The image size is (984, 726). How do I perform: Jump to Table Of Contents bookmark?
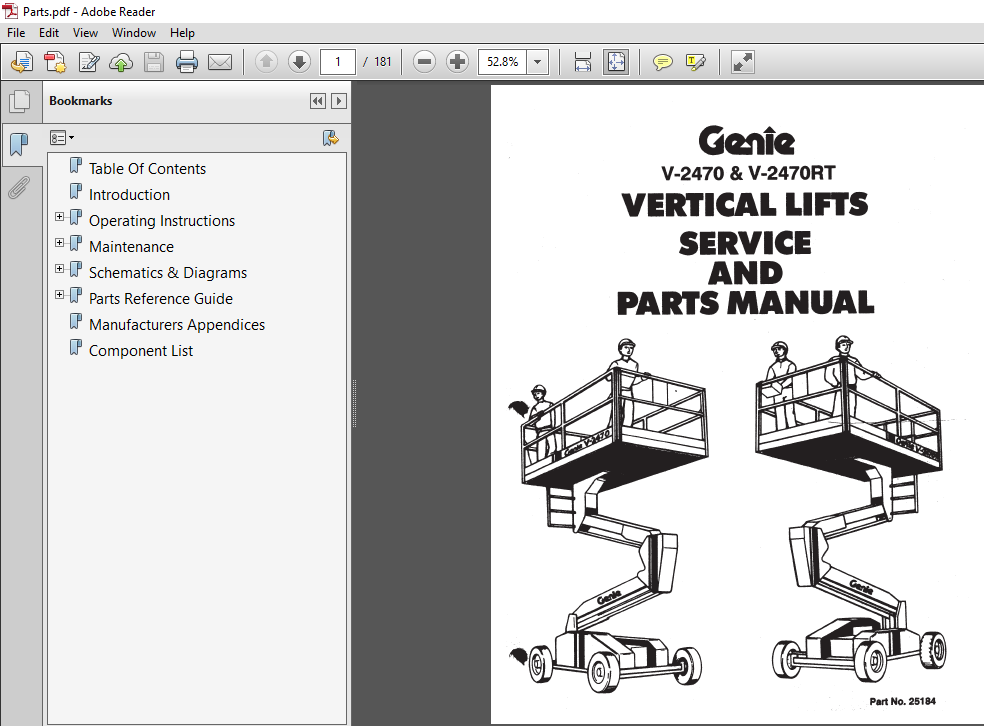(x=147, y=169)
